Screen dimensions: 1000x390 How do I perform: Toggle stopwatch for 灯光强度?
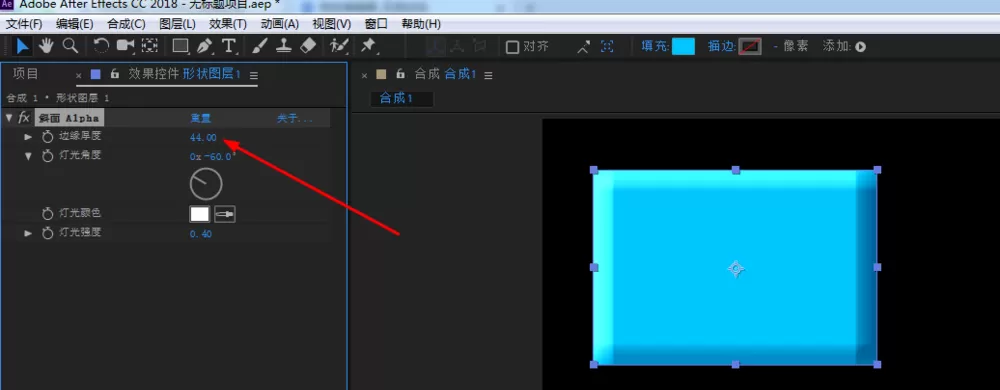point(47,234)
